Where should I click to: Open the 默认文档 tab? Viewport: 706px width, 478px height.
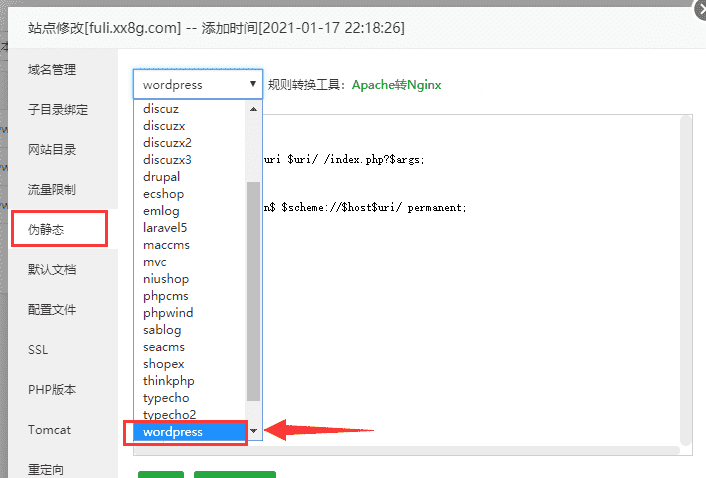(52, 270)
